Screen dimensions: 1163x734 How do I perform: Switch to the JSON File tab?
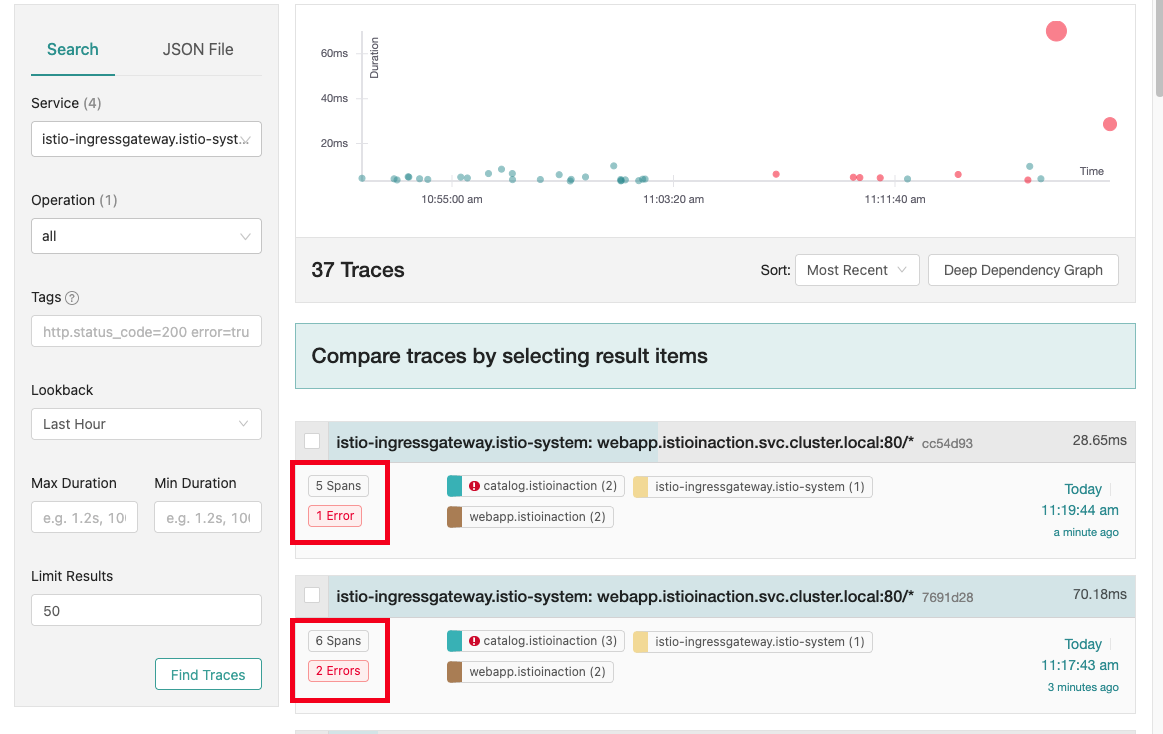pos(198,49)
